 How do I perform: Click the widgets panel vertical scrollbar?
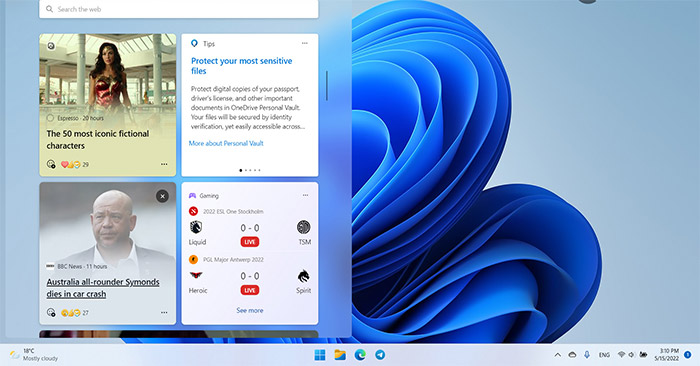tap(327, 86)
